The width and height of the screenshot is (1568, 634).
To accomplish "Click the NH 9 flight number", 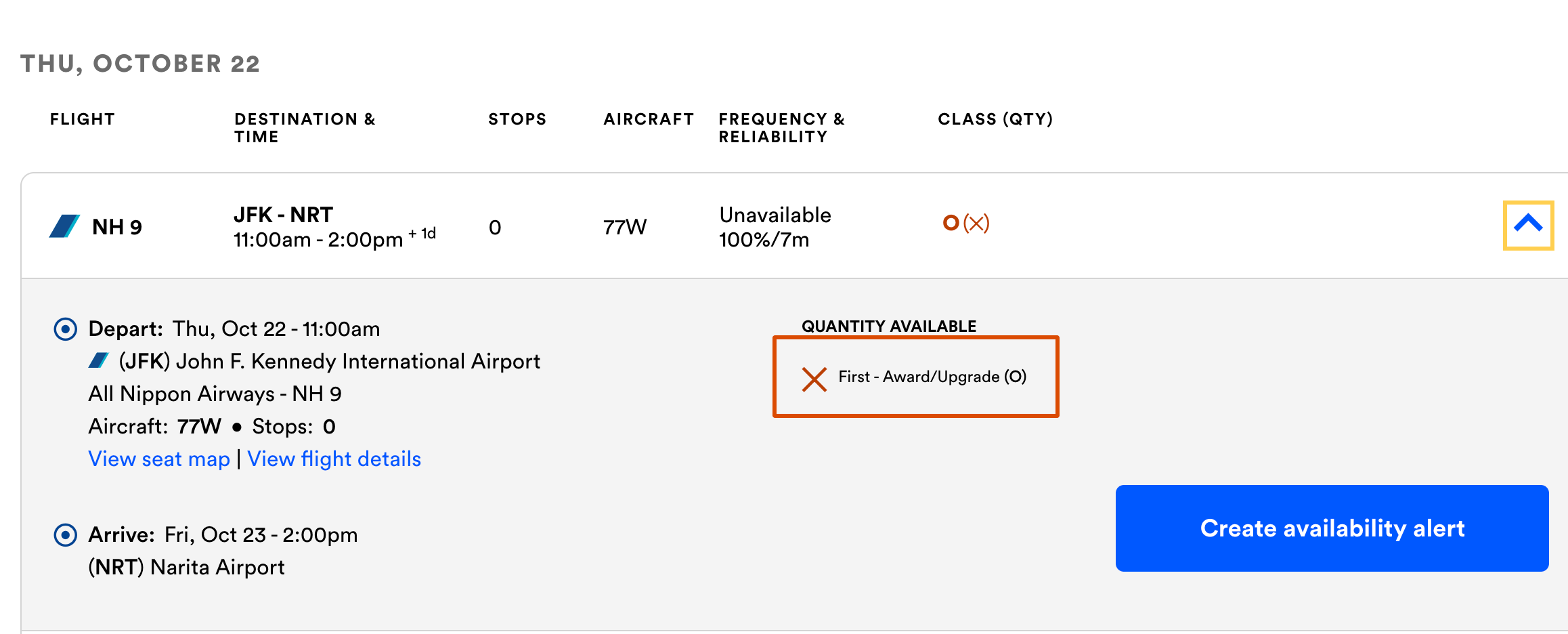I will (x=116, y=227).
